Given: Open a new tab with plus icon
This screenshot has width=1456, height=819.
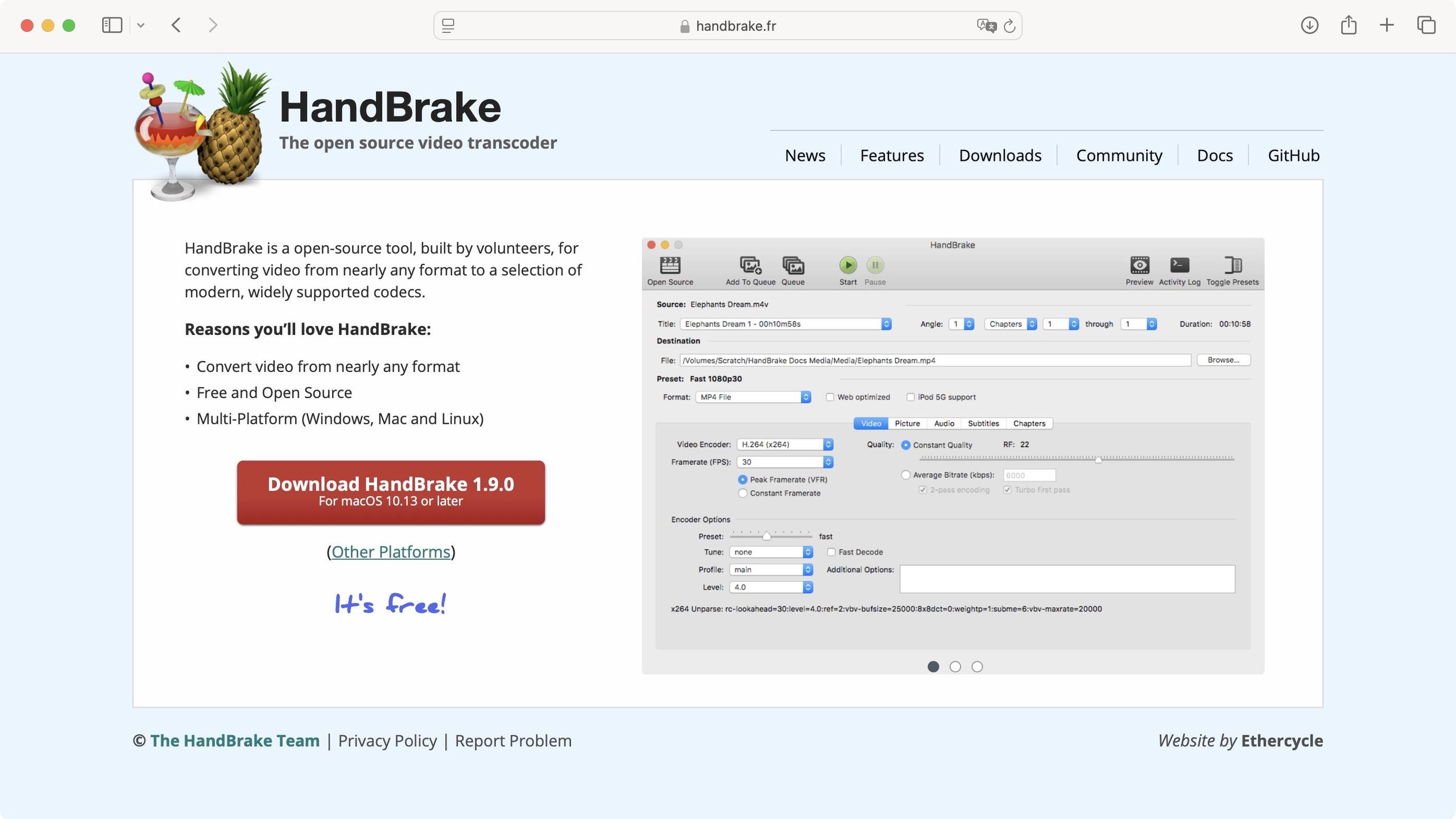Looking at the screenshot, I should [1387, 25].
